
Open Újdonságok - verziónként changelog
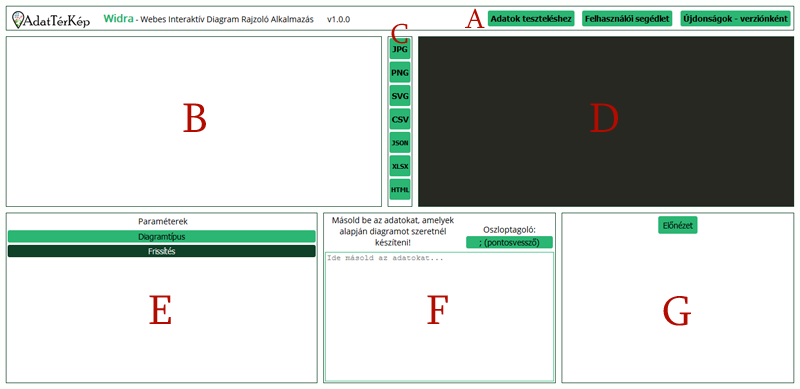pyautogui.click(x=735, y=19)
